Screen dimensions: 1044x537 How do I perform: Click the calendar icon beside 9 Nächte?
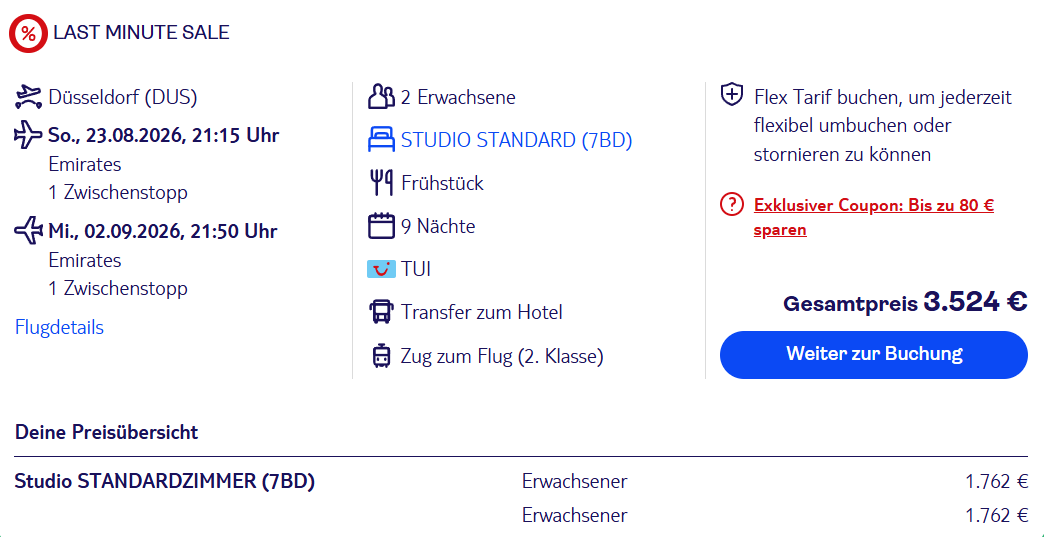point(382,226)
